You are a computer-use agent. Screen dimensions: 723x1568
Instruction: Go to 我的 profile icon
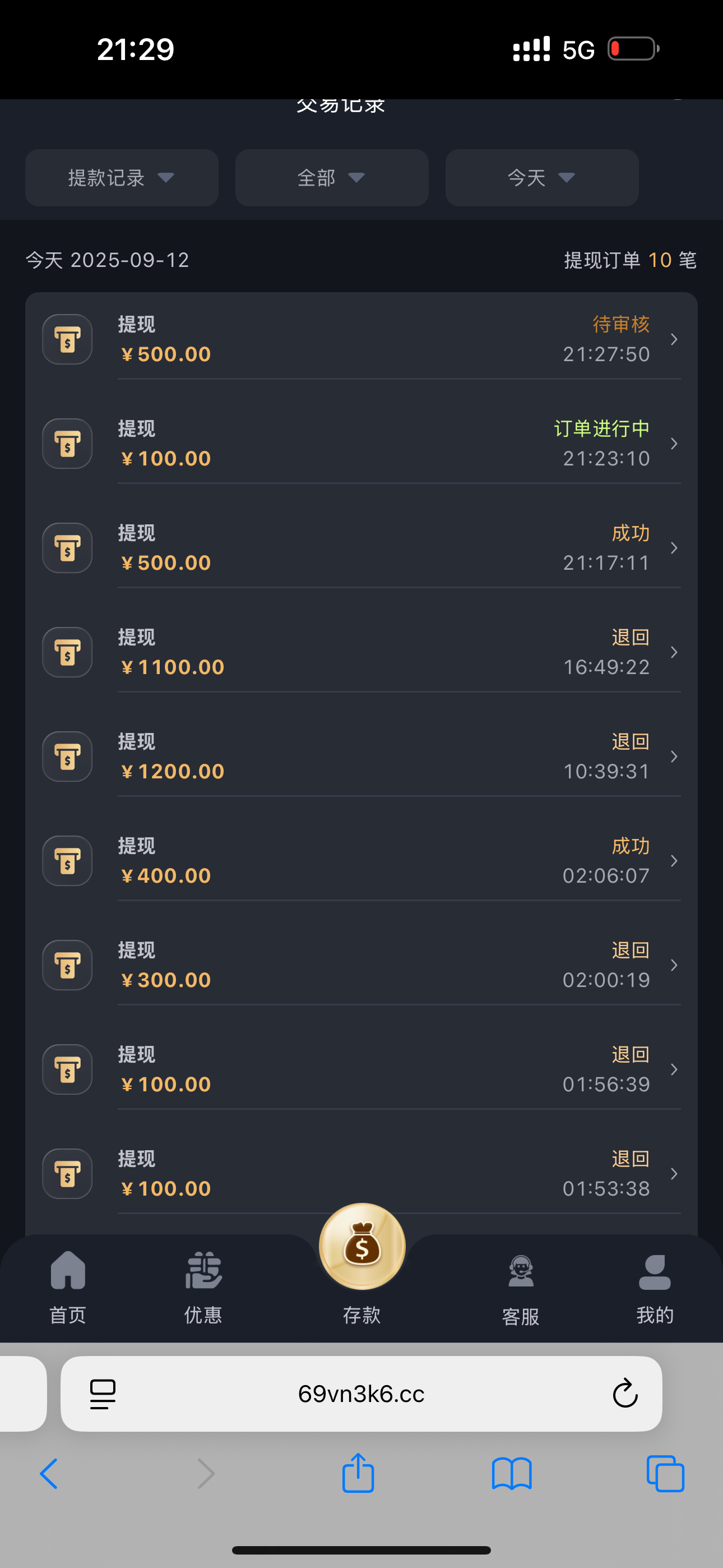point(654,1271)
